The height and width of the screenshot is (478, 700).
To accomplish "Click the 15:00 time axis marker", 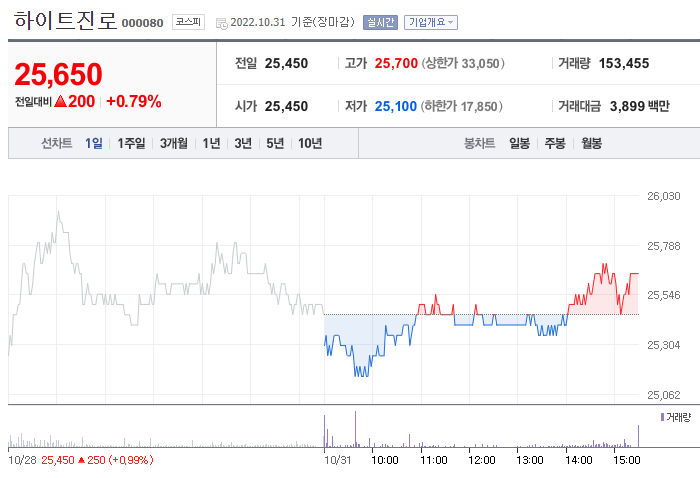I will click(627, 460).
